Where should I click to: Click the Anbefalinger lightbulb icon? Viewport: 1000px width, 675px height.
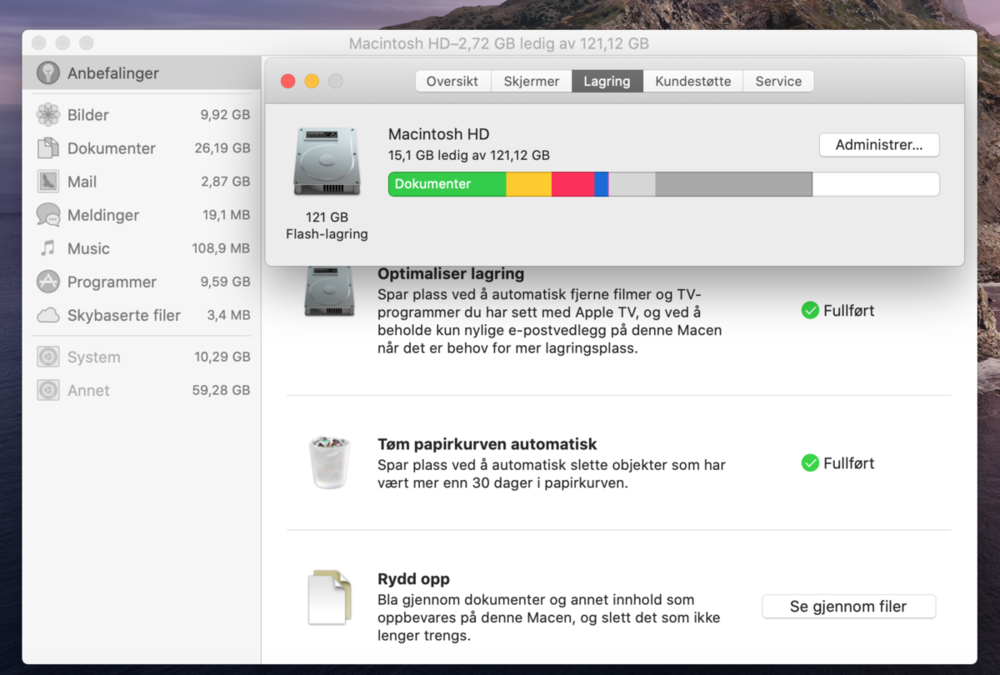pyautogui.click(x=48, y=73)
